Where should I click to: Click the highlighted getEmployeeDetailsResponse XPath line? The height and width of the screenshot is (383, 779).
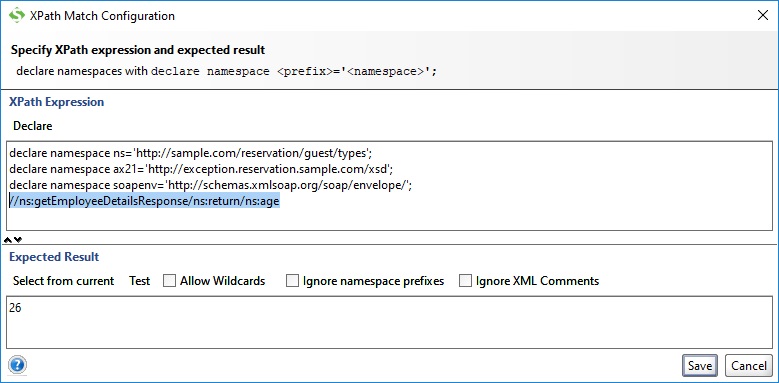pos(144,202)
